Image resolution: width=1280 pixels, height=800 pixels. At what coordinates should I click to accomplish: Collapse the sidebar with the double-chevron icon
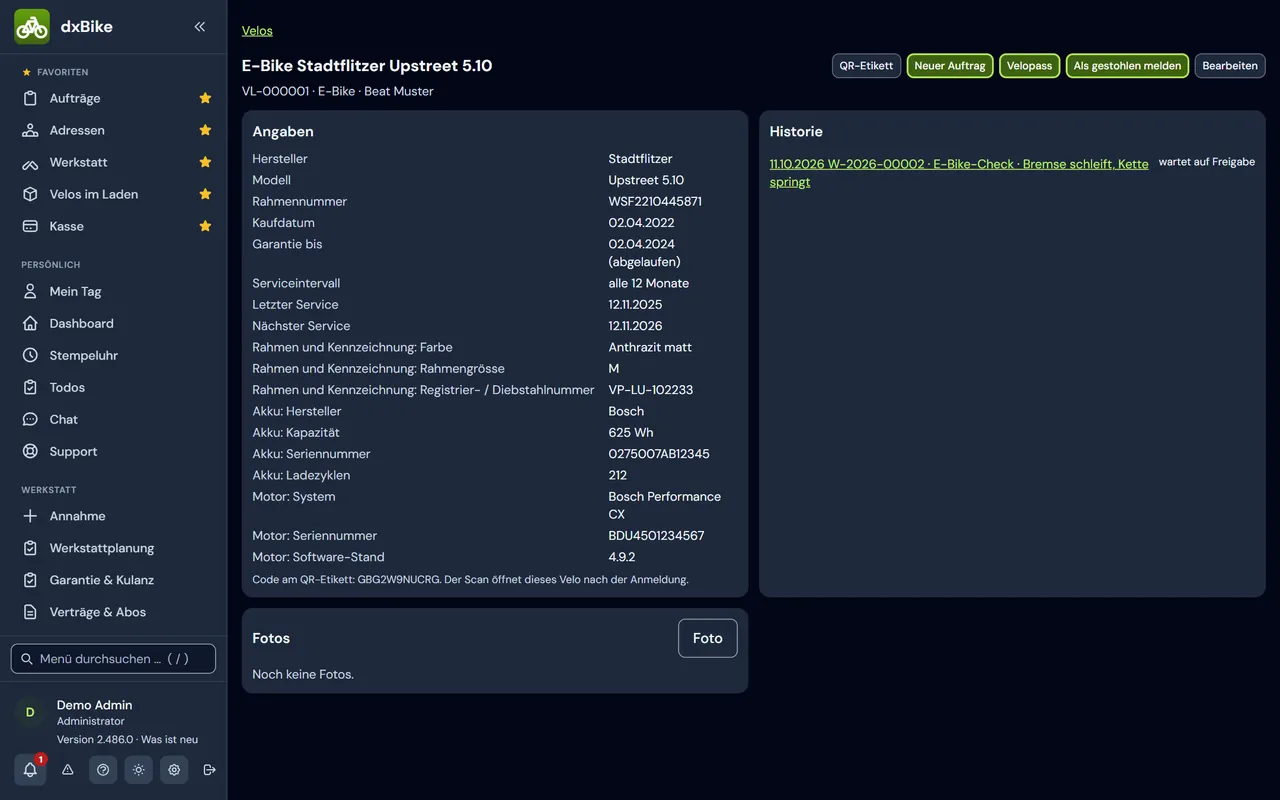click(200, 27)
